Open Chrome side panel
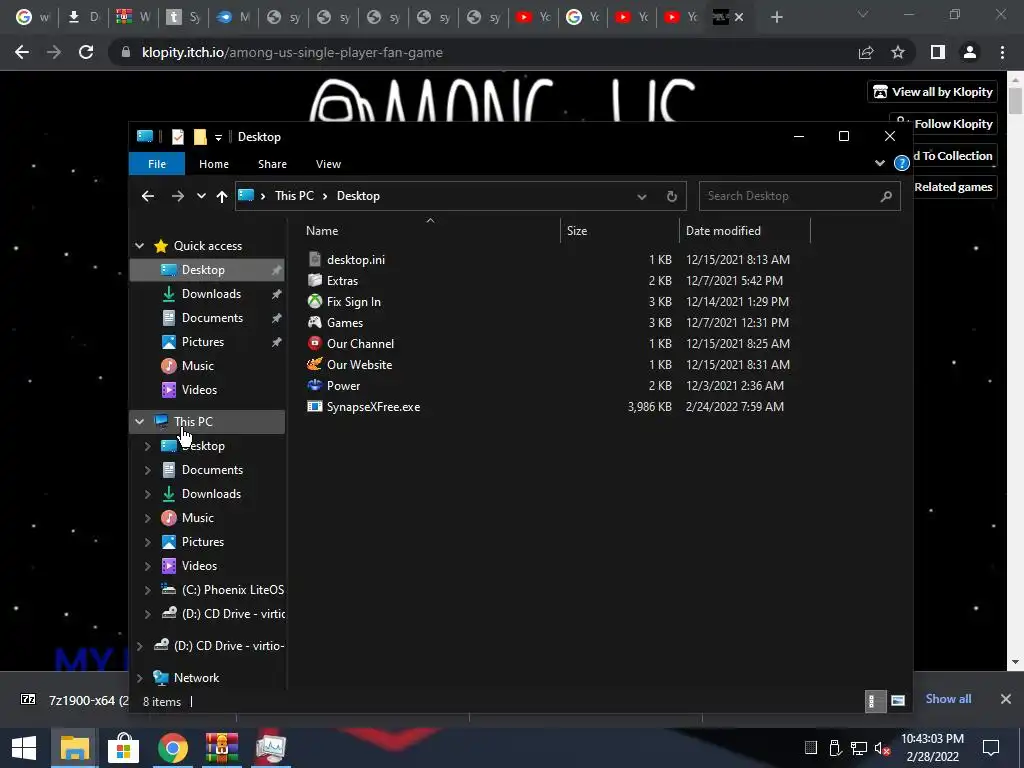 click(938, 52)
